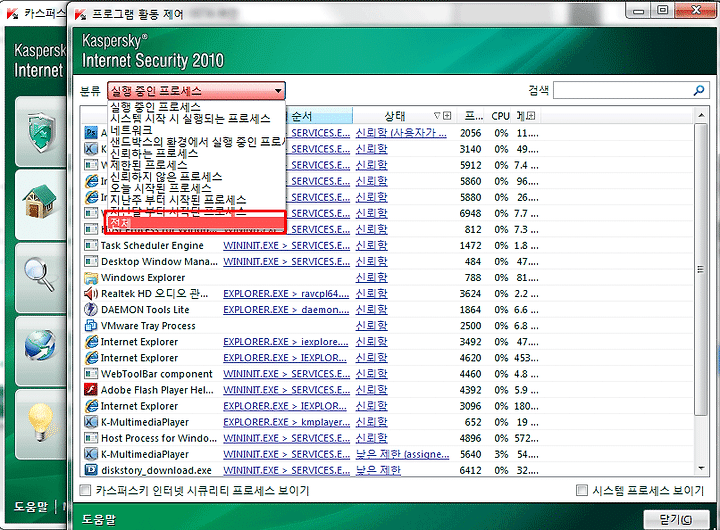The image size is (720, 530).
Task: Open the shield protection icon in Kaspersky main window sidebar
Action: [41, 132]
